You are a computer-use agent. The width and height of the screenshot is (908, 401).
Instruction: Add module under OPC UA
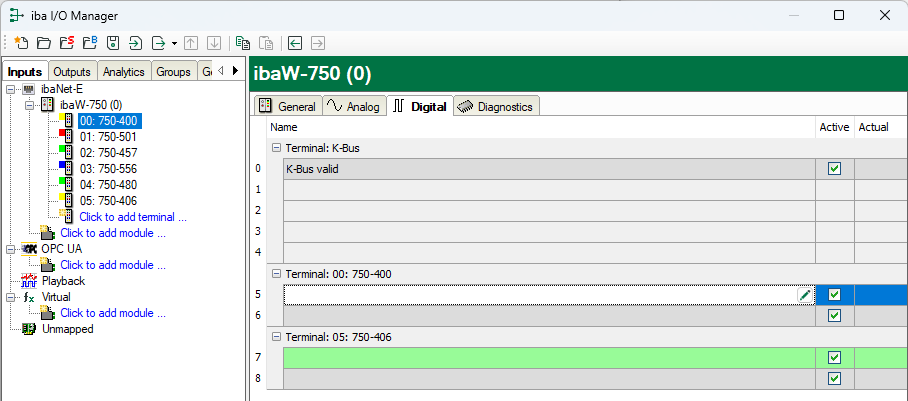click(x=113, y=265)
